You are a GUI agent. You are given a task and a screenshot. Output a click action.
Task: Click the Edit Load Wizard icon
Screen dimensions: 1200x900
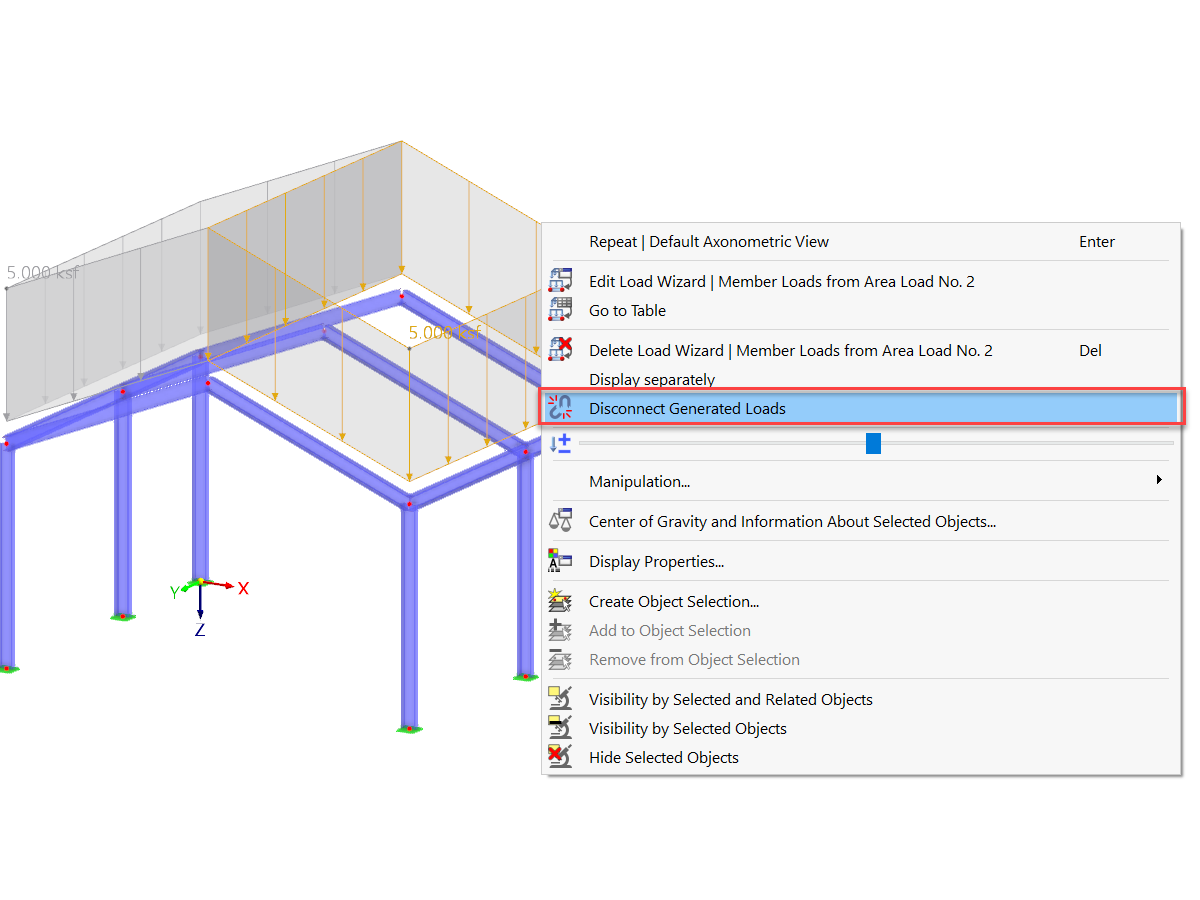(560, 280)
